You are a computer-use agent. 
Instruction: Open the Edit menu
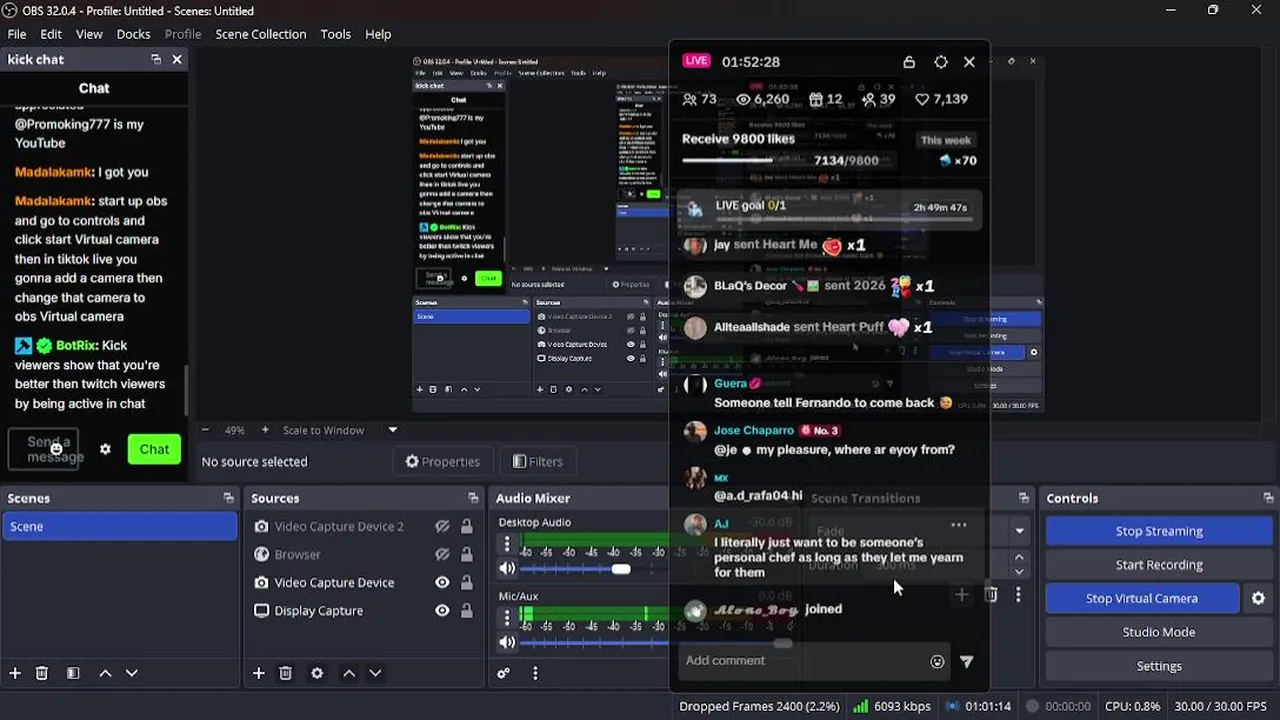[51, 34]
